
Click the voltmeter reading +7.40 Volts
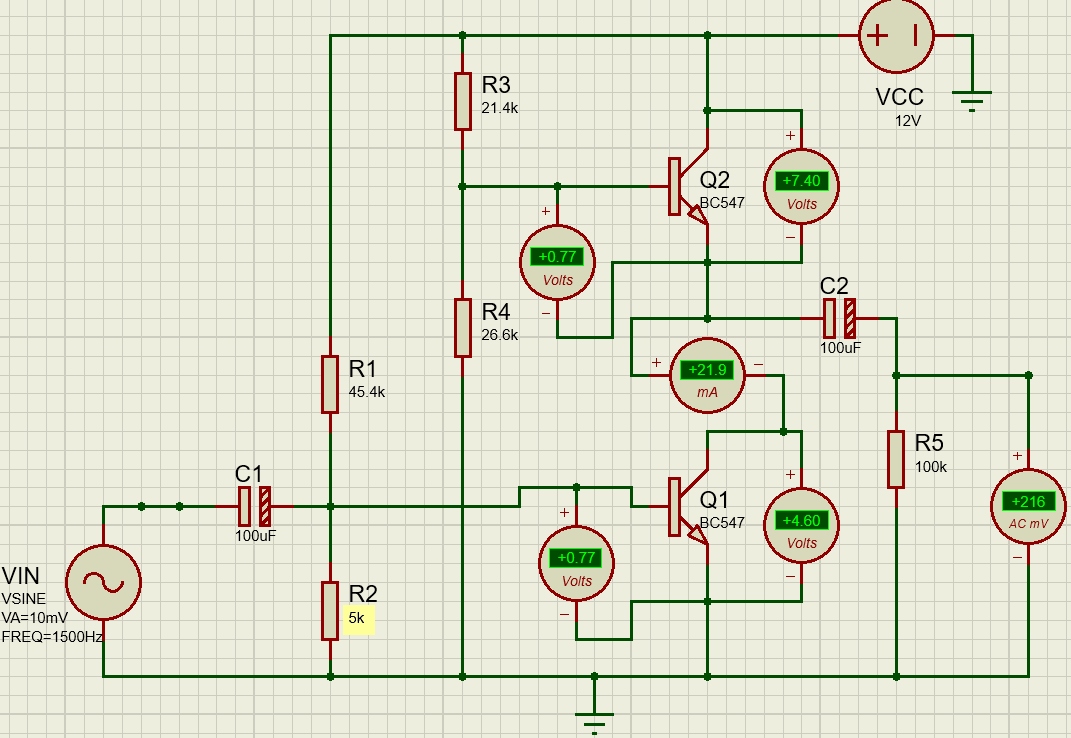(801, 187)
